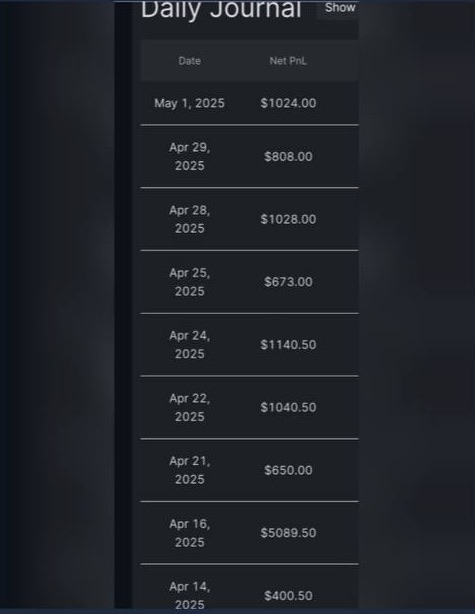Click the $673.00 PnL value

288,282
